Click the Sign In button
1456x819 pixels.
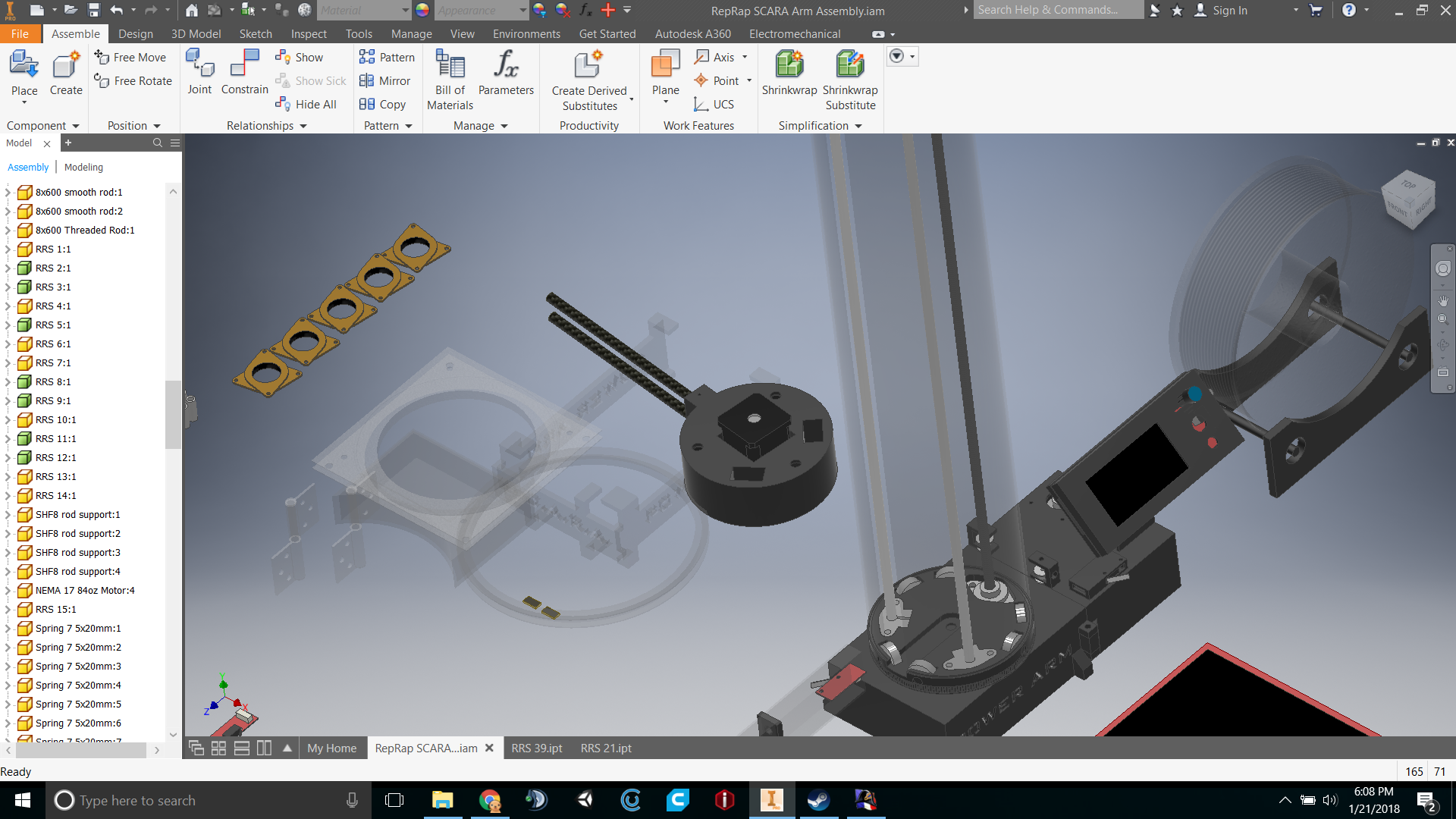(1227, 11)
